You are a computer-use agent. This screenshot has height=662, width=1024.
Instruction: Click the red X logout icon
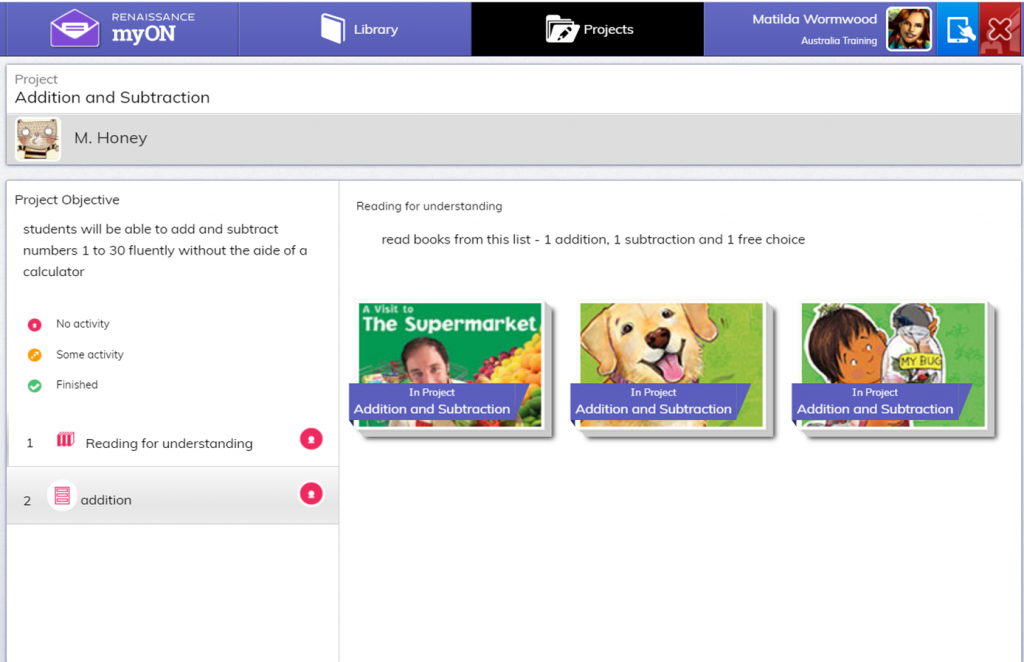(x=1000, y=29)
